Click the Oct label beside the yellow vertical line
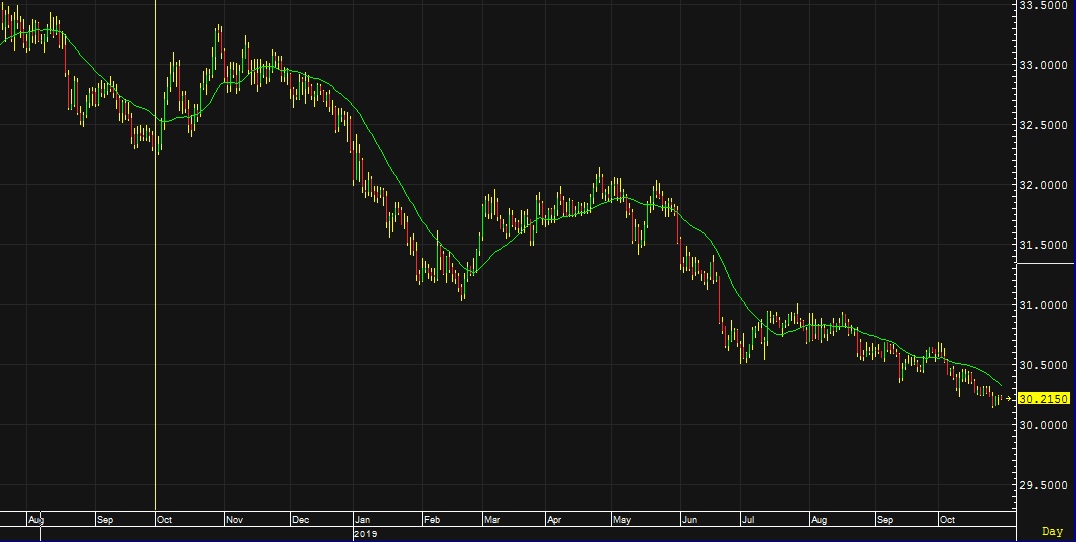The image size is (1076, 542). (164, 520)
